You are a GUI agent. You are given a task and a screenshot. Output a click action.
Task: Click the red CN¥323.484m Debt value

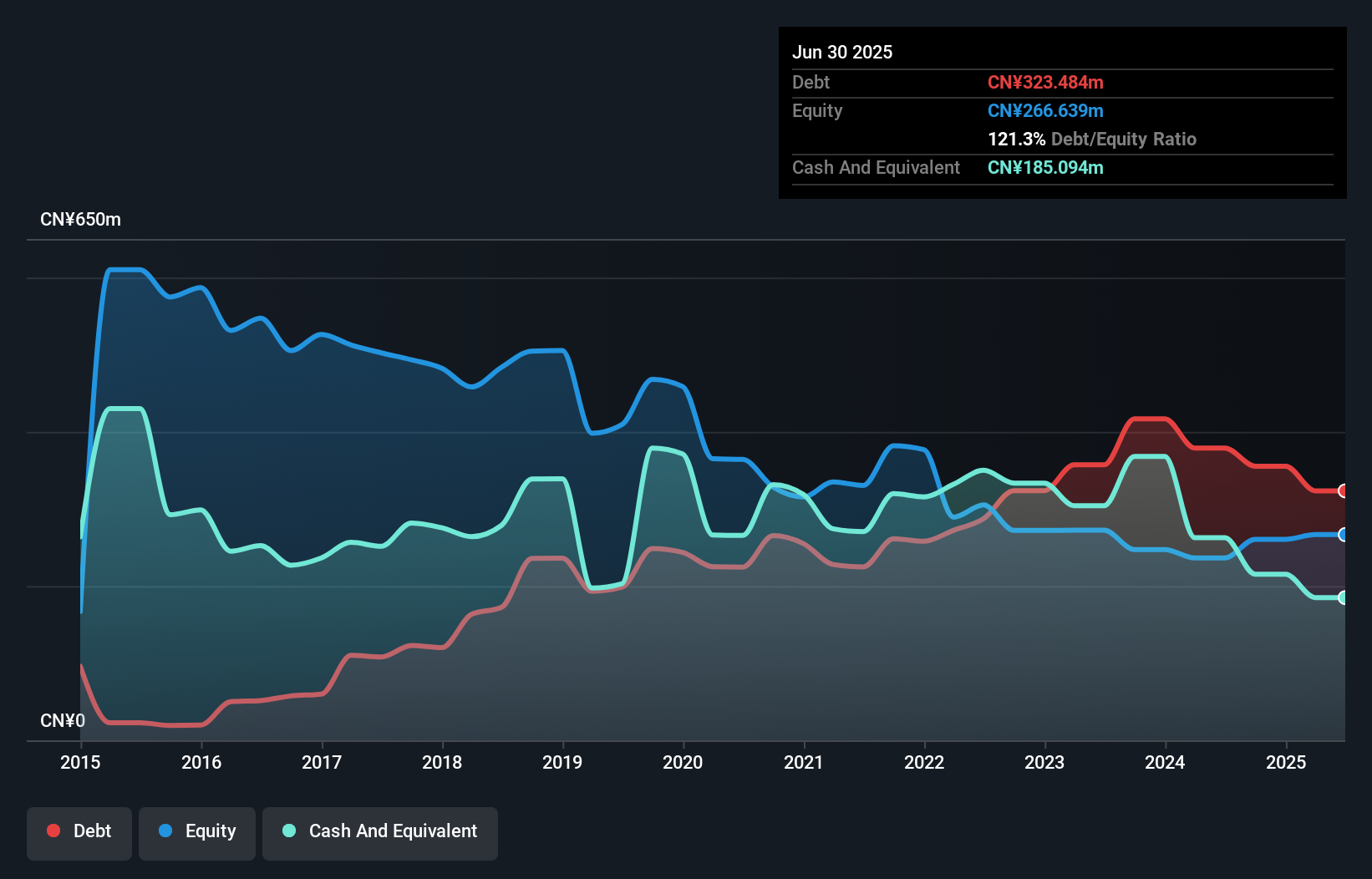click(x=1045, y=82)
